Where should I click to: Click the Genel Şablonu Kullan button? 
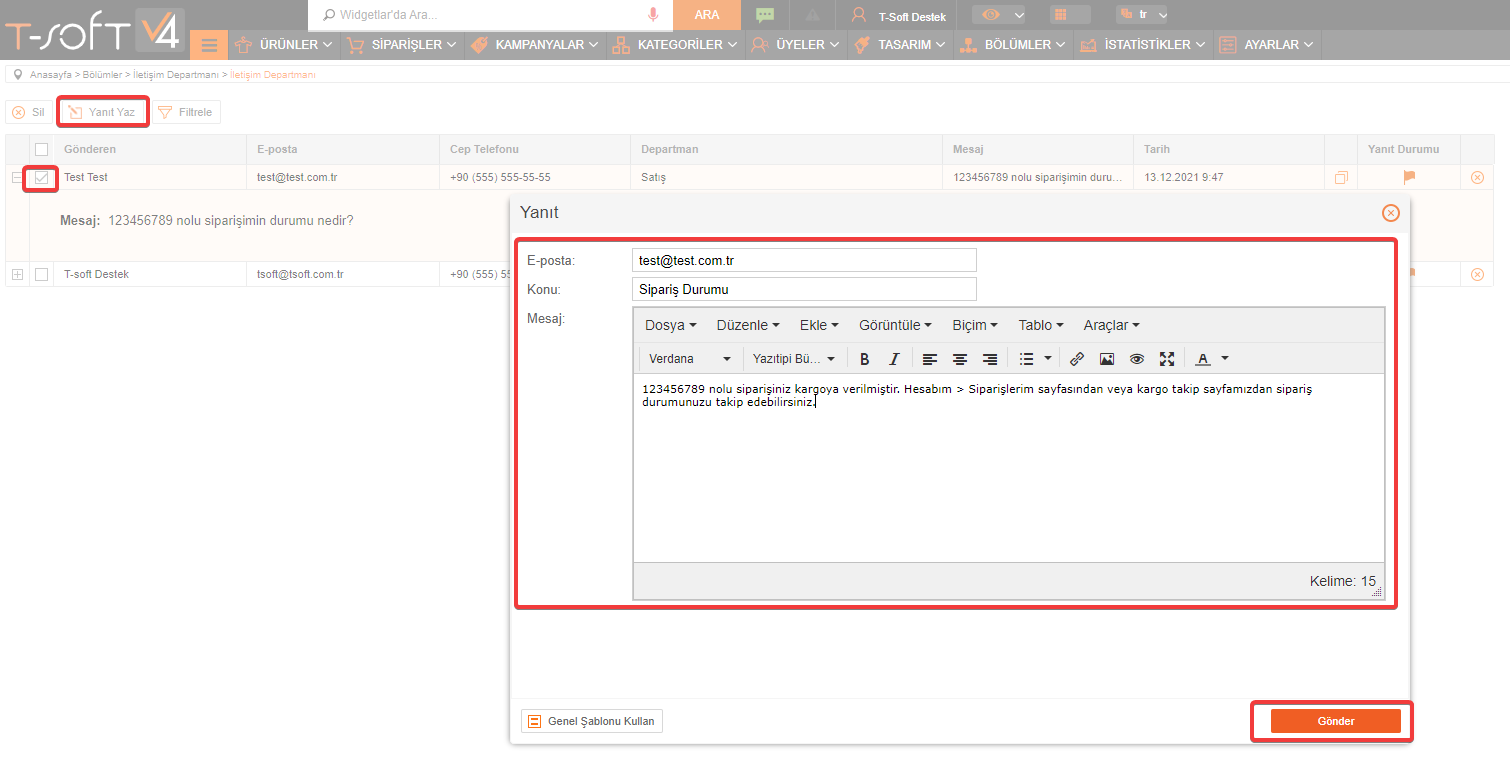coord(592,721)
